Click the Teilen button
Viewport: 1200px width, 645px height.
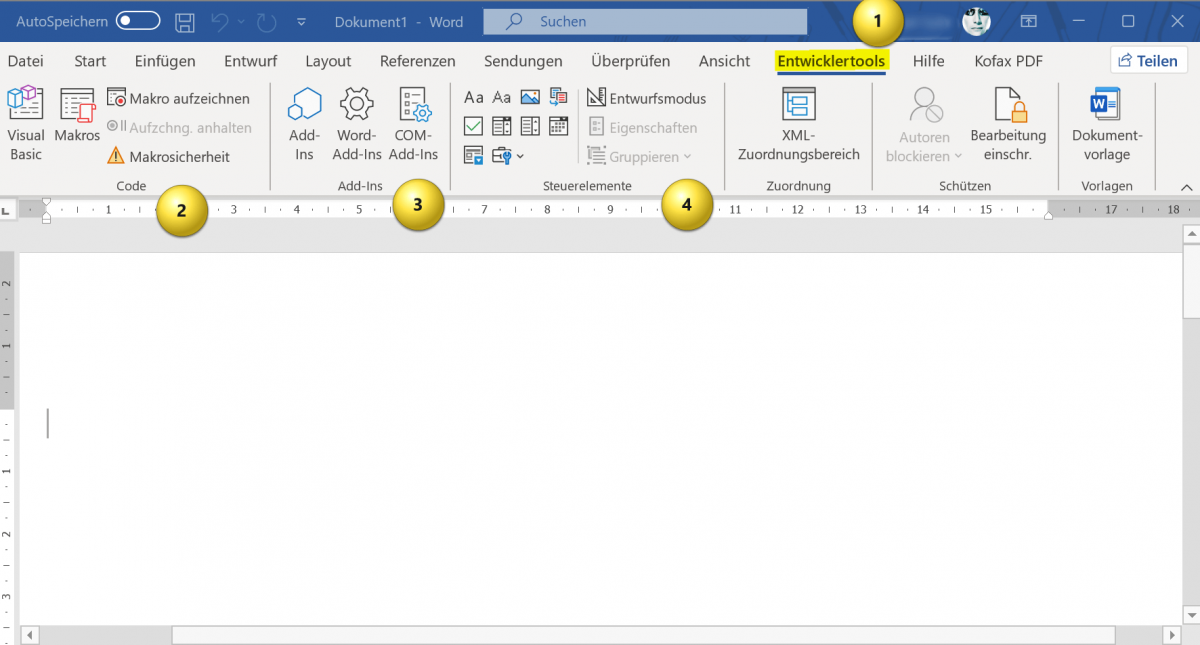1148,60
